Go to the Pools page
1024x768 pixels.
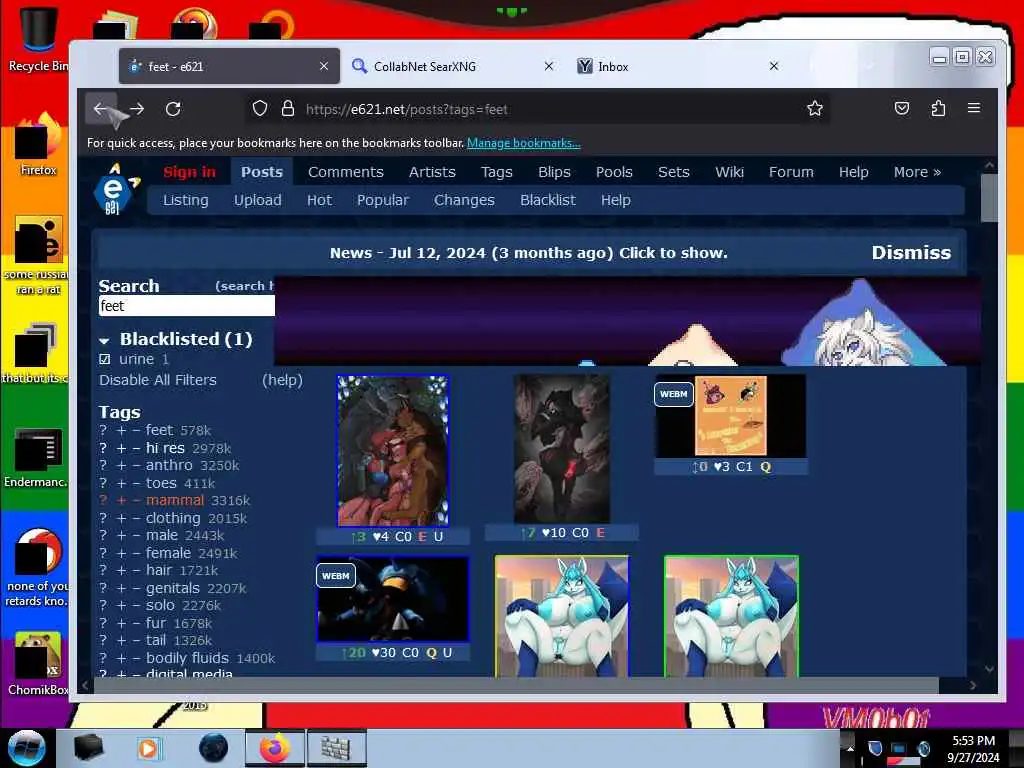[614, 172]
